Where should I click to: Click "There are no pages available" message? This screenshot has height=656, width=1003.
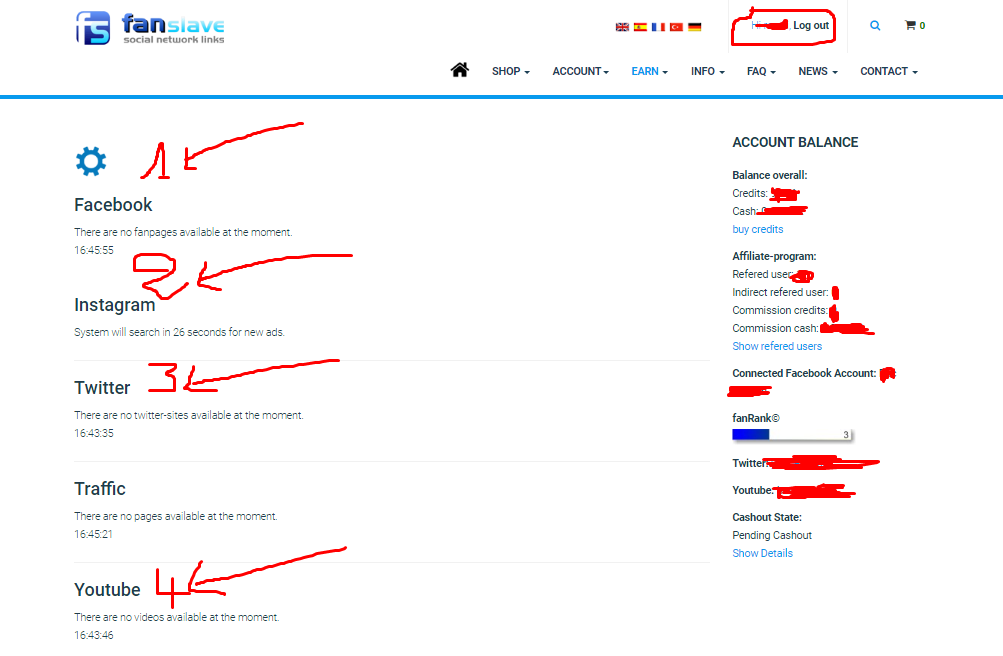coord(176,516)
